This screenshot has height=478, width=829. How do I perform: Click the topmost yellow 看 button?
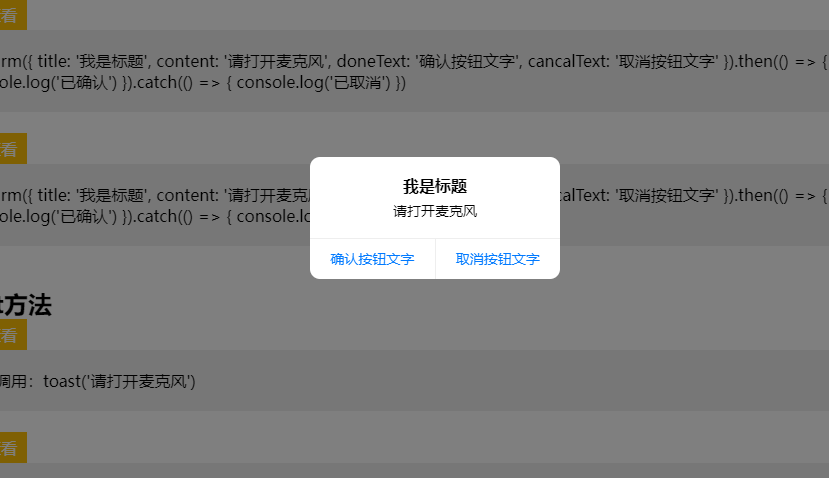coord(13,15)
